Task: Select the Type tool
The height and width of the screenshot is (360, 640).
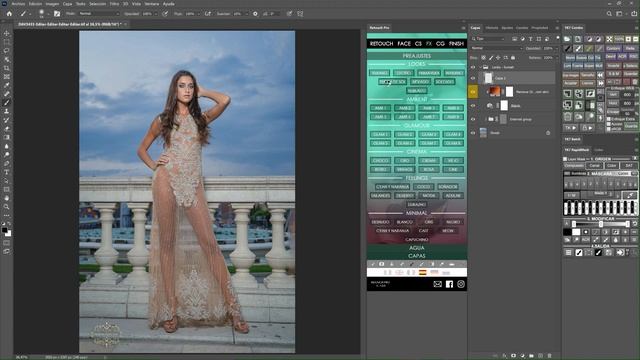Action: tap(6, 172)
